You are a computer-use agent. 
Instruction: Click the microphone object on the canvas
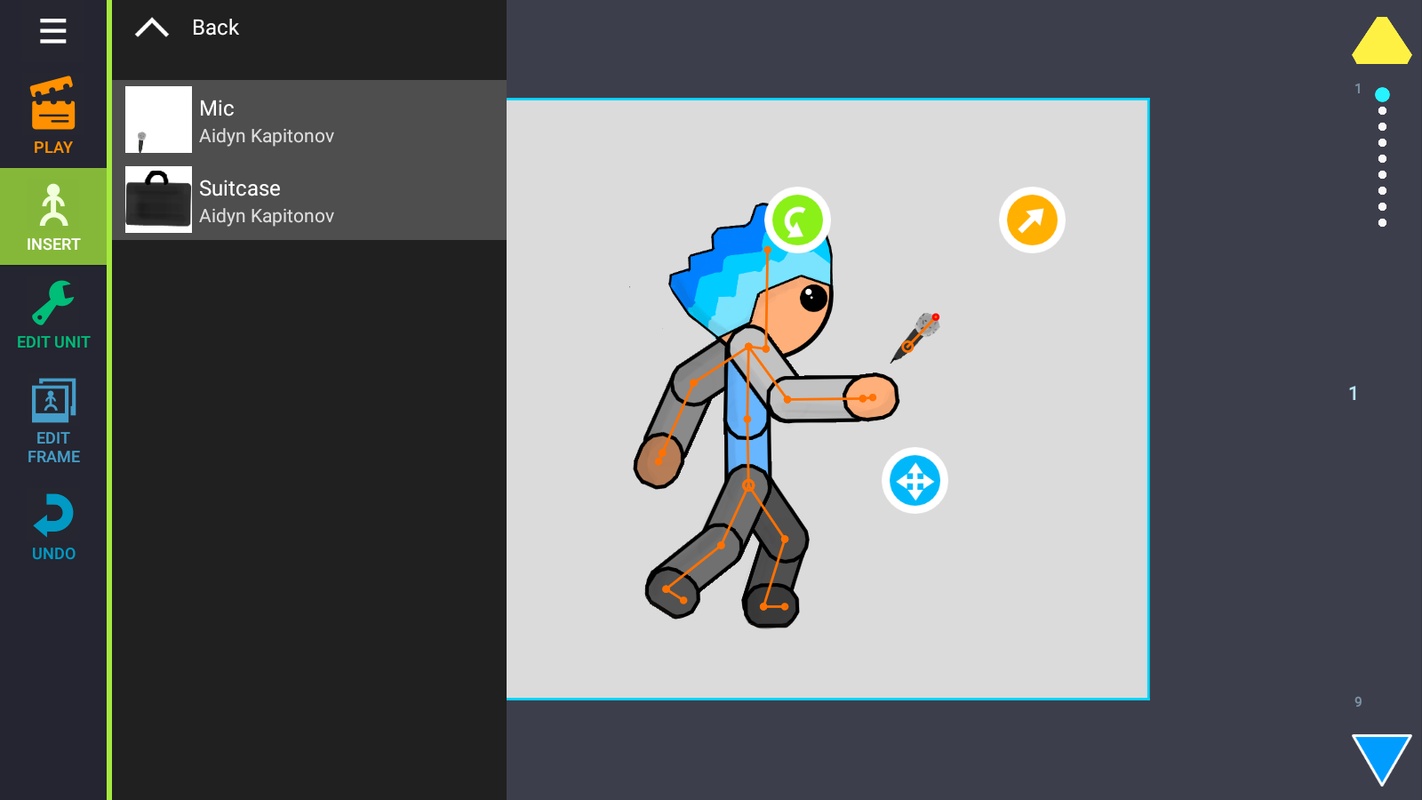coord(916,337)
